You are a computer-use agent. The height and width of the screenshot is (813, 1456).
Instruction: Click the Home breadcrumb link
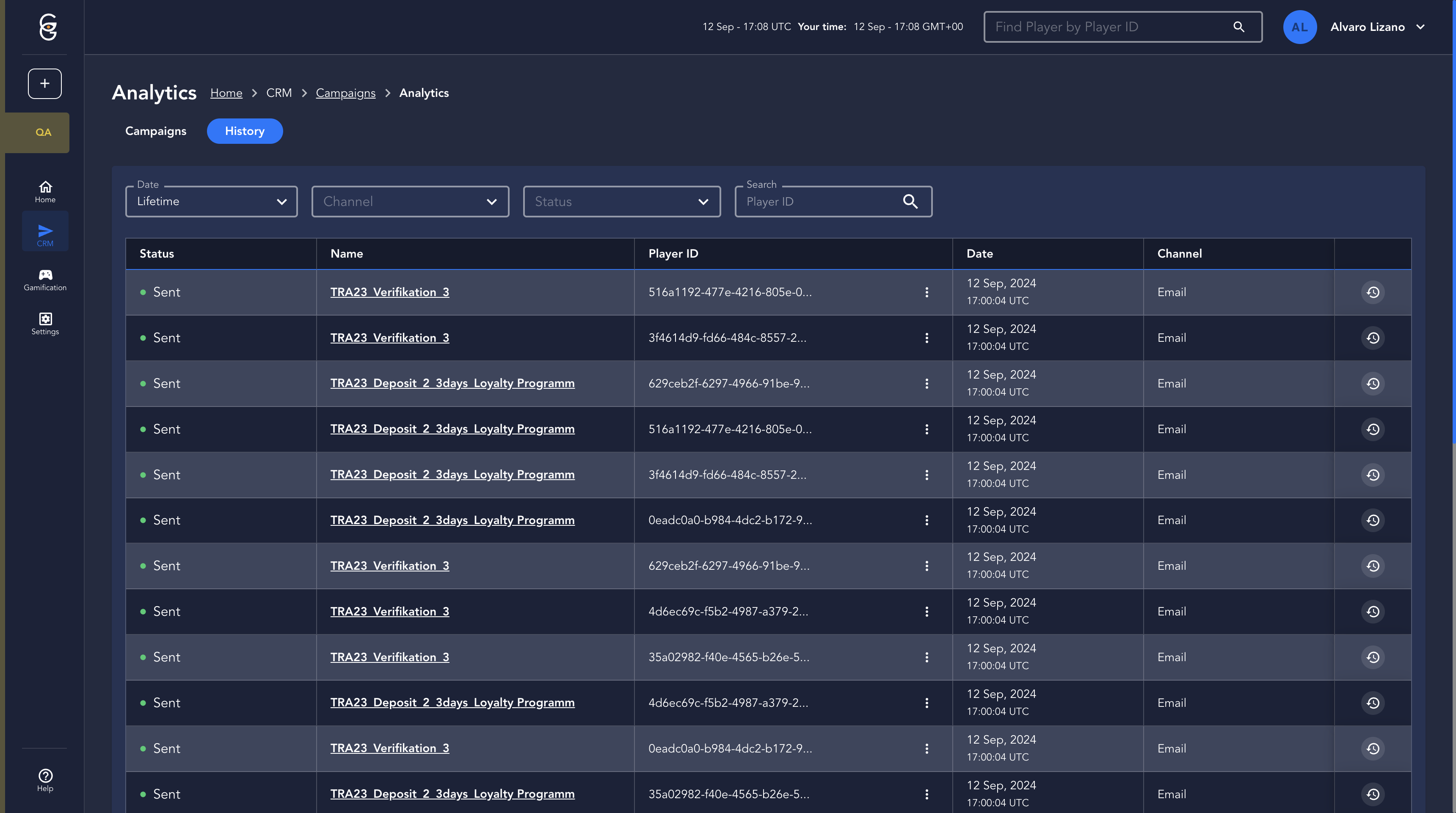tap(226, 93)
